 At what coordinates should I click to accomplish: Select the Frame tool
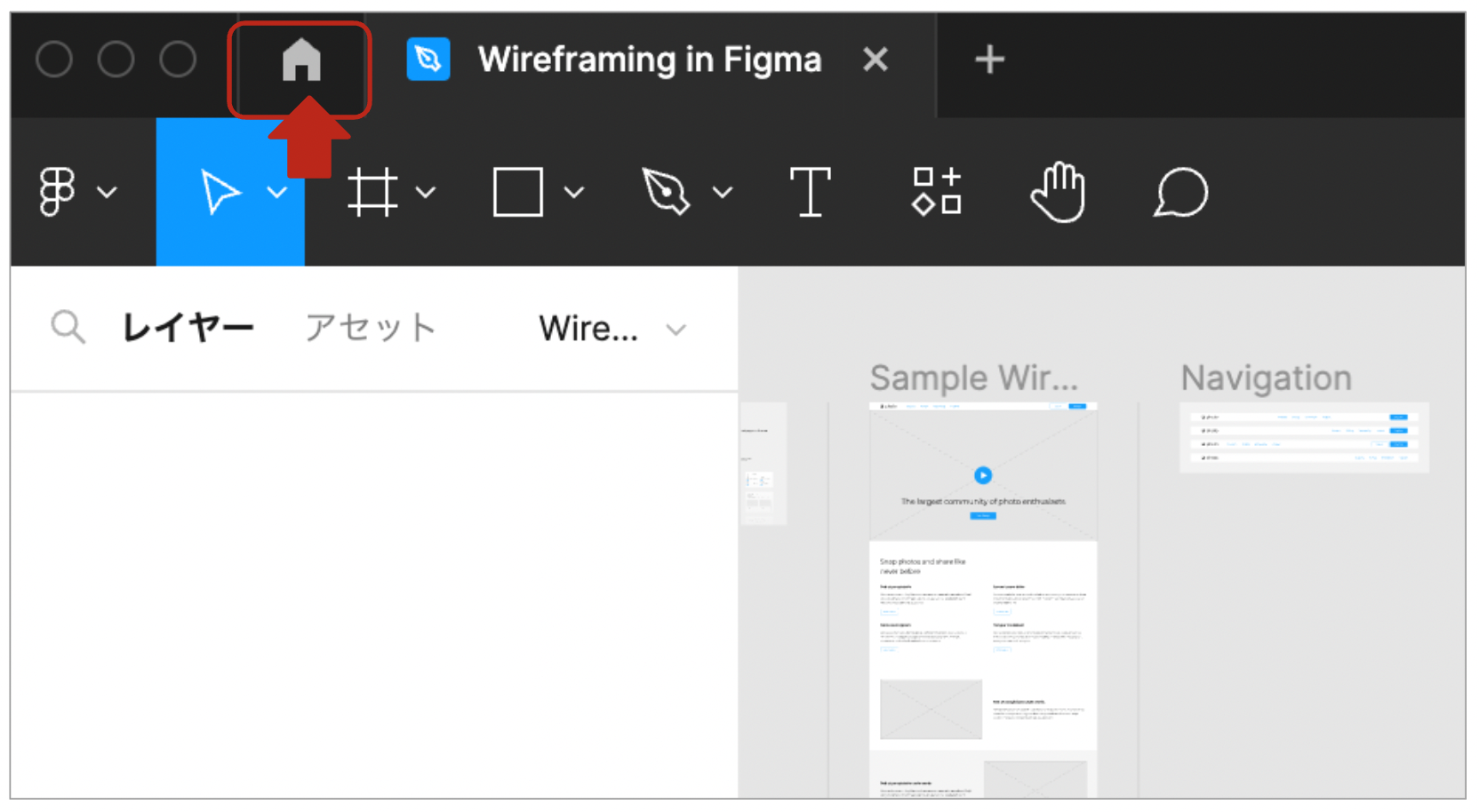pos(372,192)
